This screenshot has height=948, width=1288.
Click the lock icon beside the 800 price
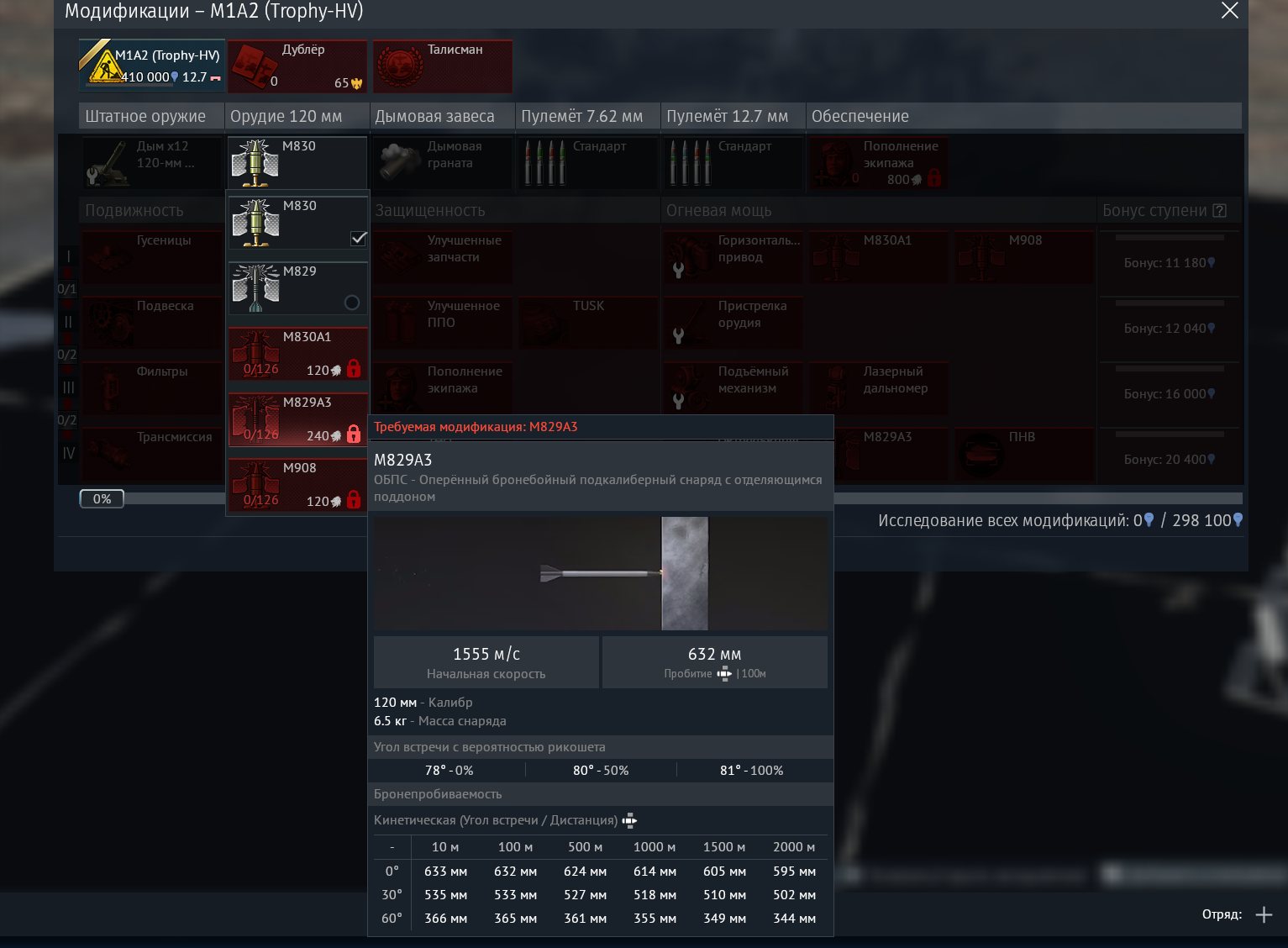933,177
